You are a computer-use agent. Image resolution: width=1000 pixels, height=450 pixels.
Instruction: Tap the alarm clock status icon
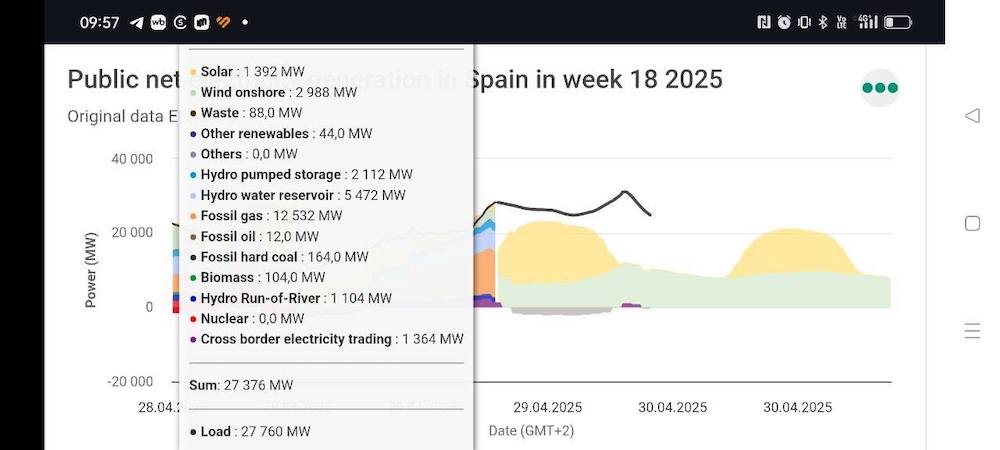tap(784, 22)
